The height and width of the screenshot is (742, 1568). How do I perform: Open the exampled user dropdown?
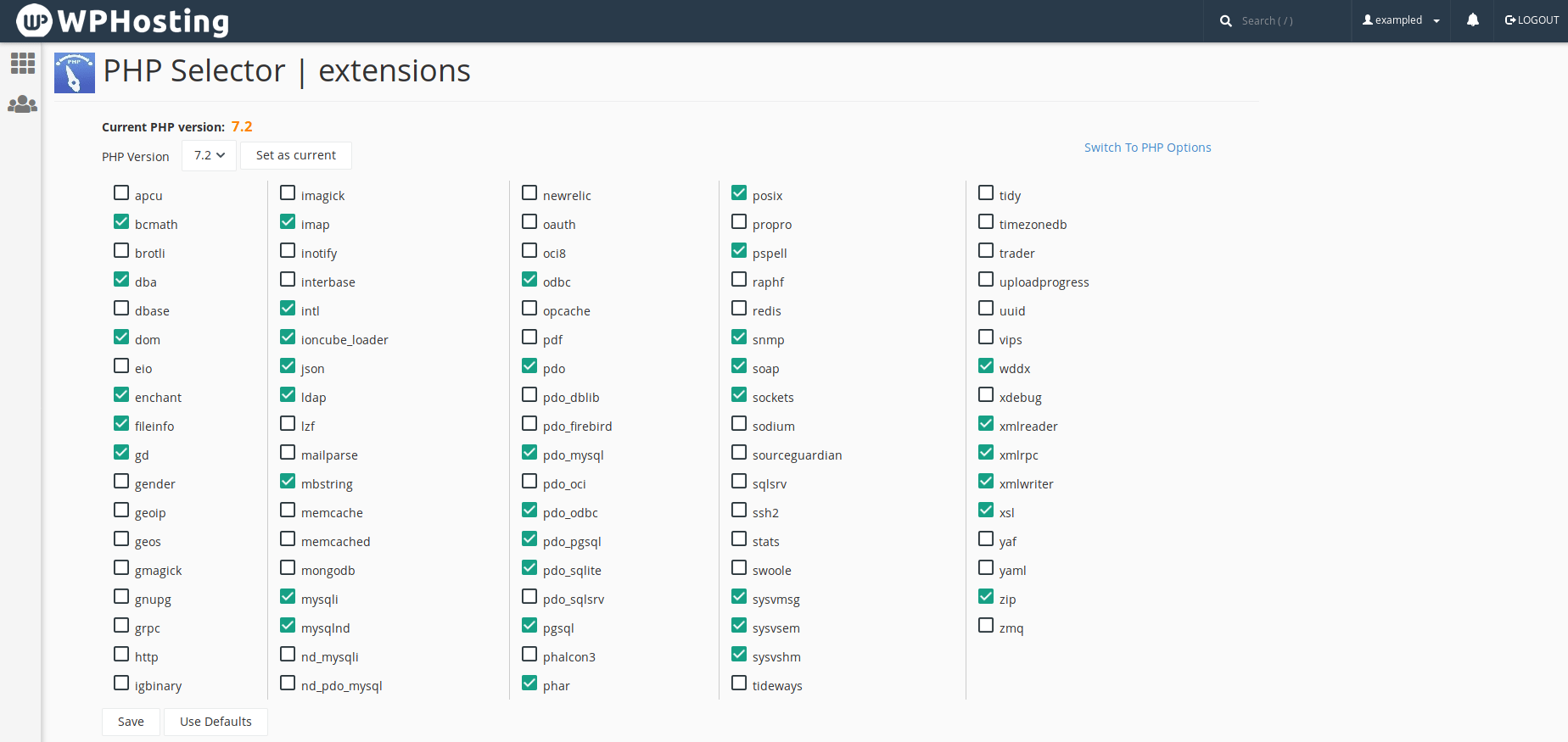click(1401, 20)
